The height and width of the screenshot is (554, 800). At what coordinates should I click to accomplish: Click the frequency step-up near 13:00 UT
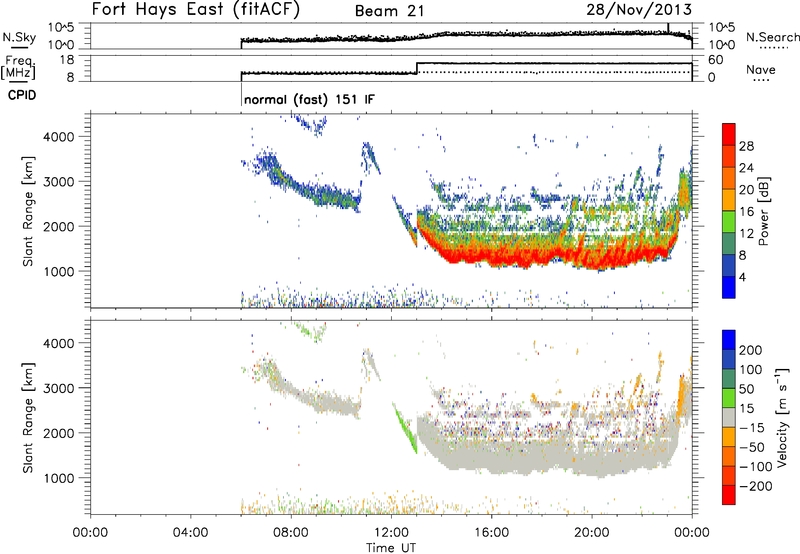click(x=417, y=68)
